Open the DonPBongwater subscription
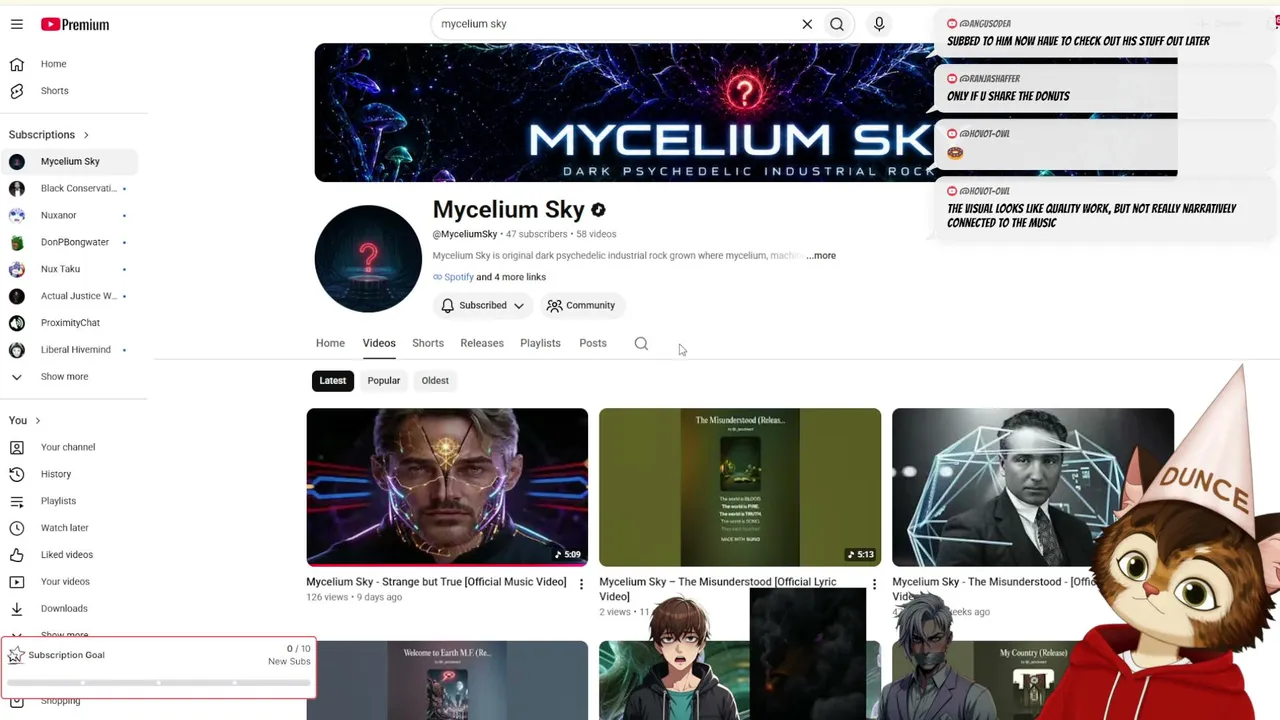This screenshot has height=720, width=1280. (x=69, y=242)
